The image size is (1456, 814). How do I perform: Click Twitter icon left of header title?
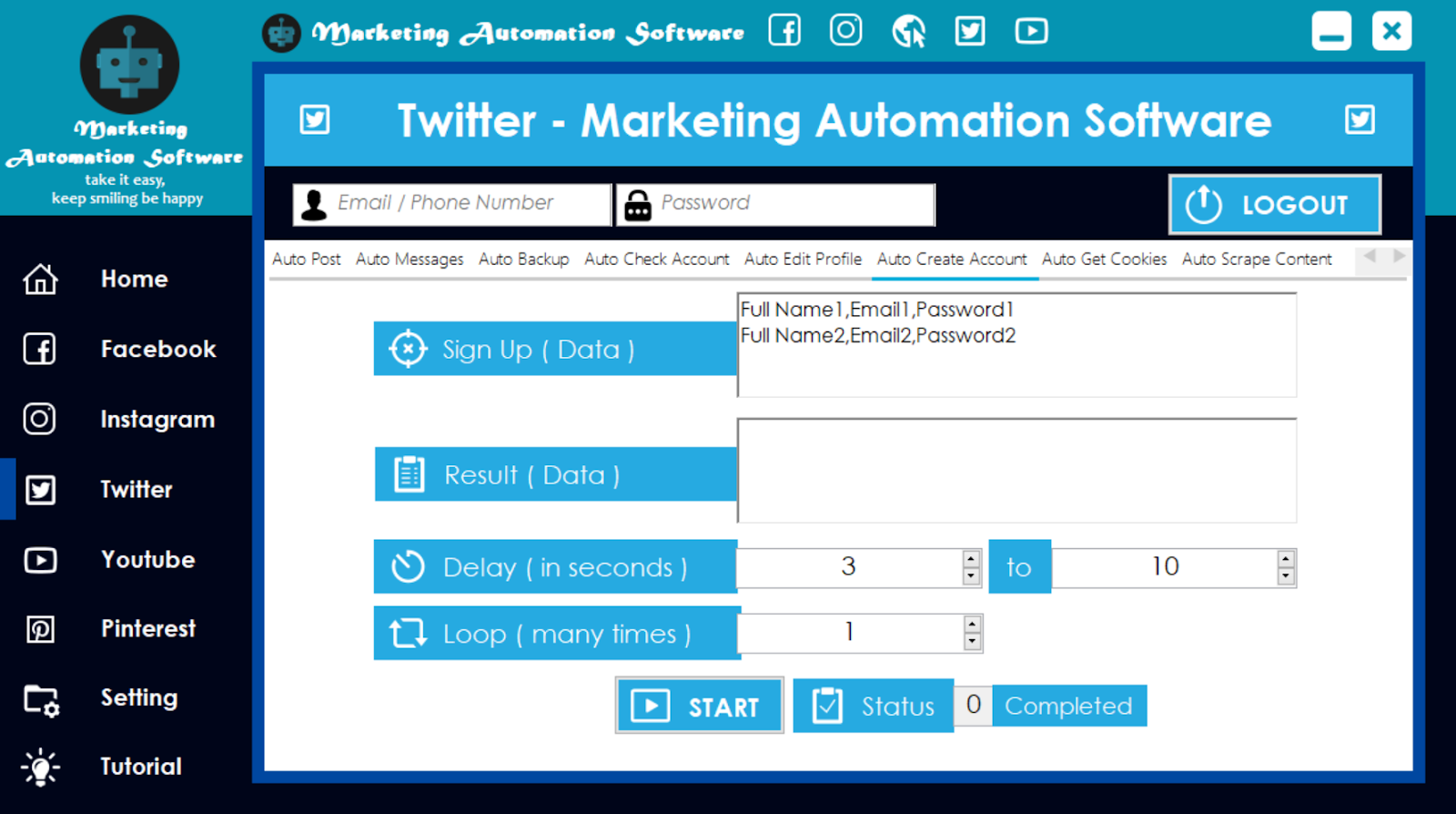coord(315,119)
